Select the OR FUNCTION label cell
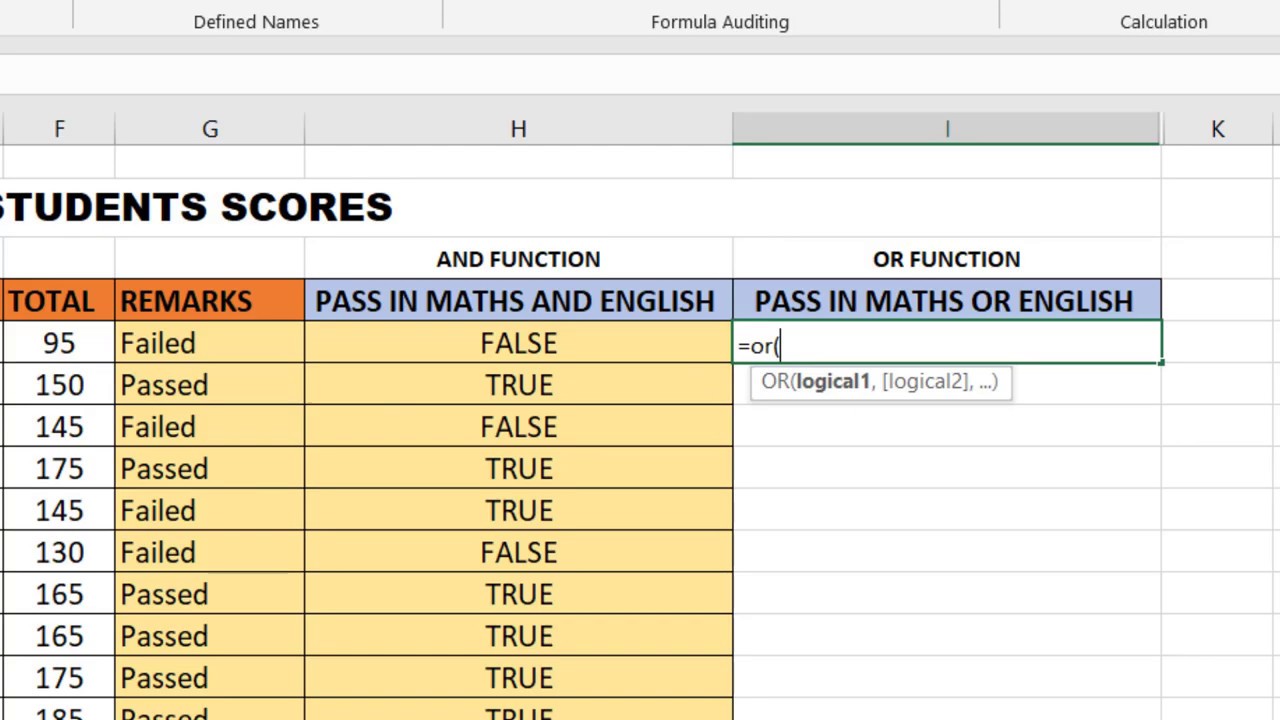The image size is (1280, 720). point(947,259)
